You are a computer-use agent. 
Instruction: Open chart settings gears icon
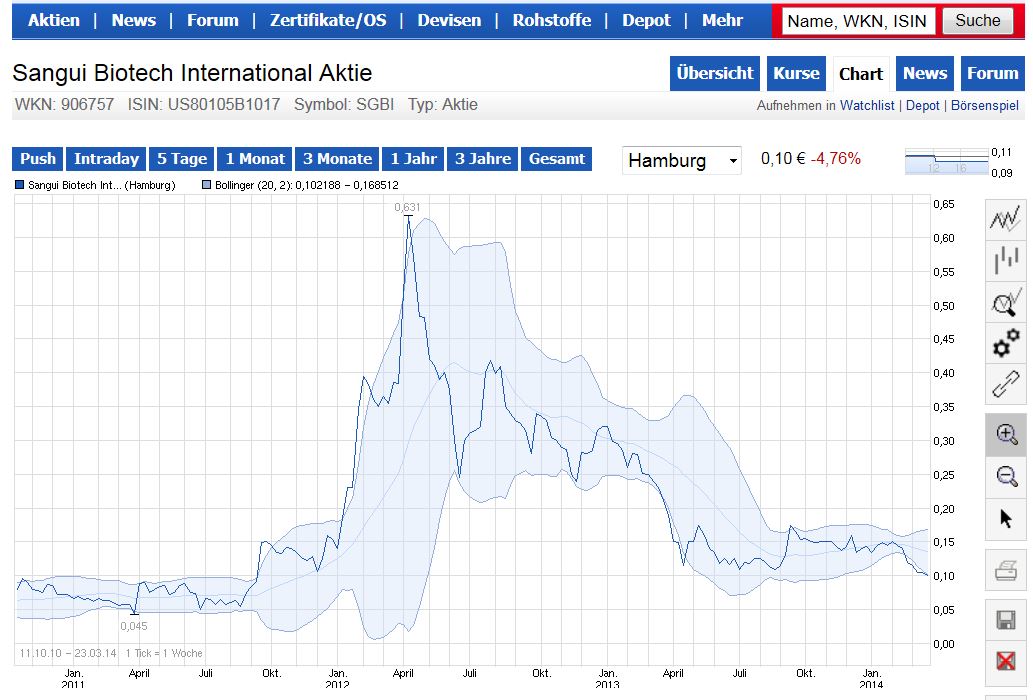pos(1005,343)
